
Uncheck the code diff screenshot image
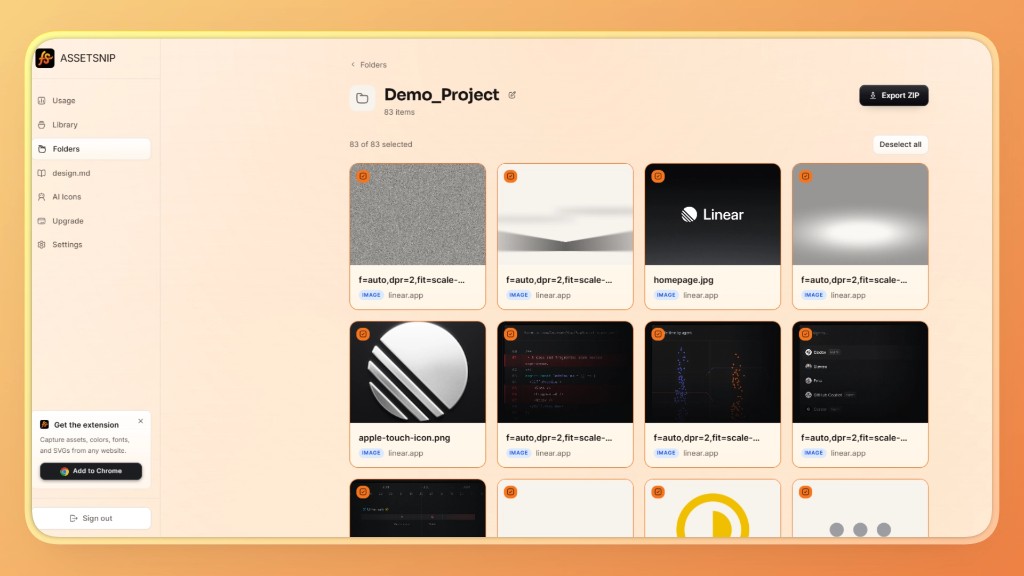point(511,334)
